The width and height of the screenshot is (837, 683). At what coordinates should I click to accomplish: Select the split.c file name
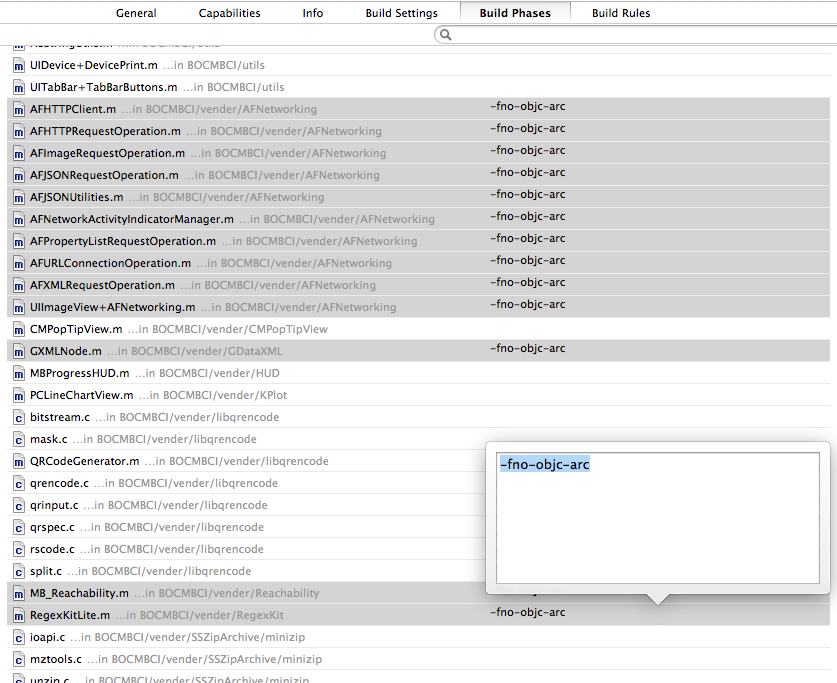click(x=46, y=571)
